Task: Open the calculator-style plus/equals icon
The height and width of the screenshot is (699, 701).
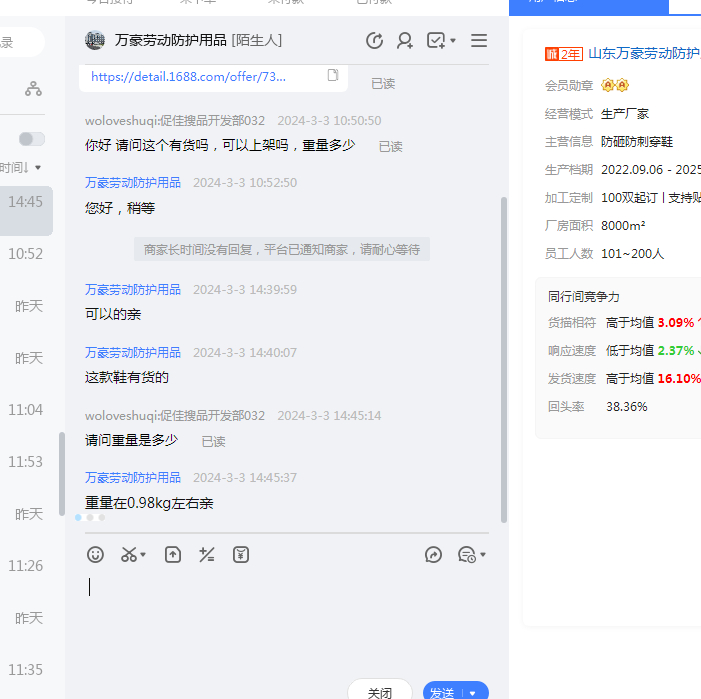Action: click(x=207, y=554)
